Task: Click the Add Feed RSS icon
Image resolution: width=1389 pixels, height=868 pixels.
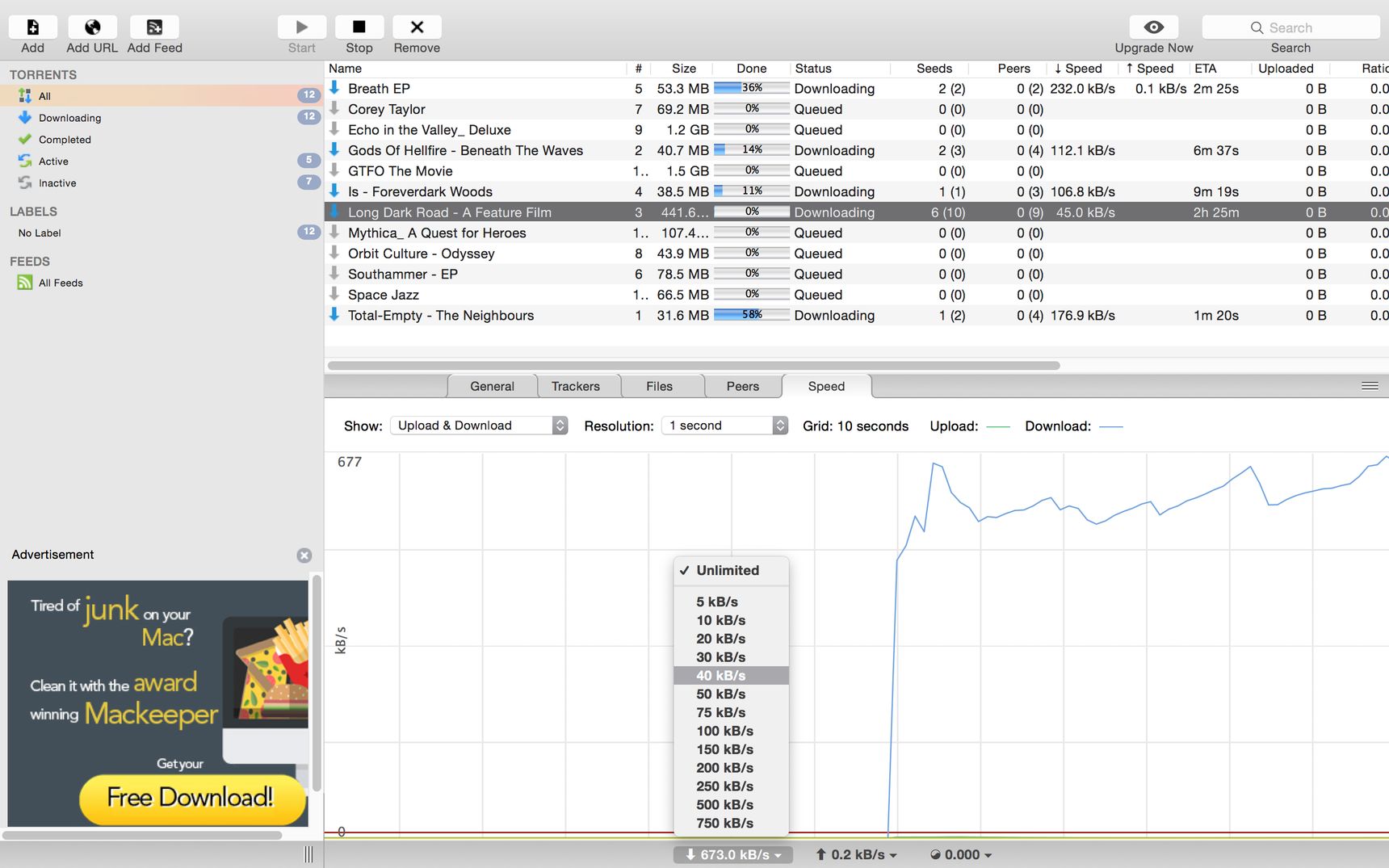Action: click(x=154, y=27)
